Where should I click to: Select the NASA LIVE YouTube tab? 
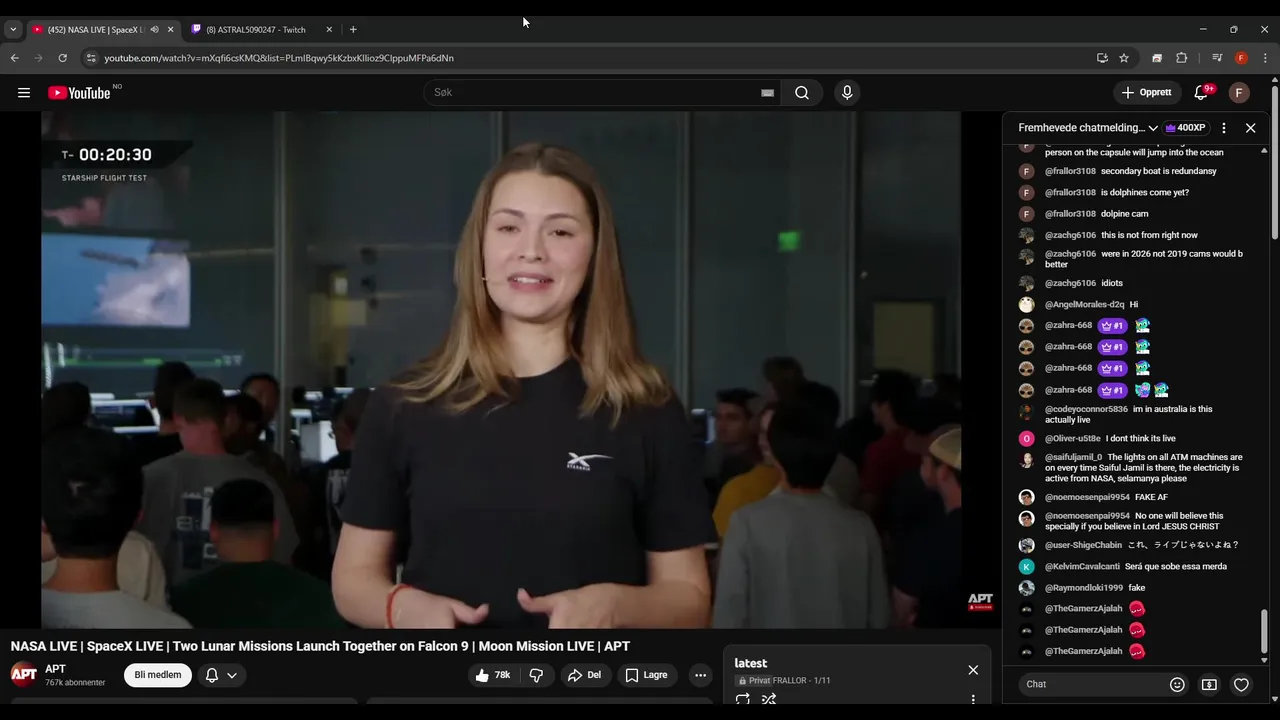96,30
